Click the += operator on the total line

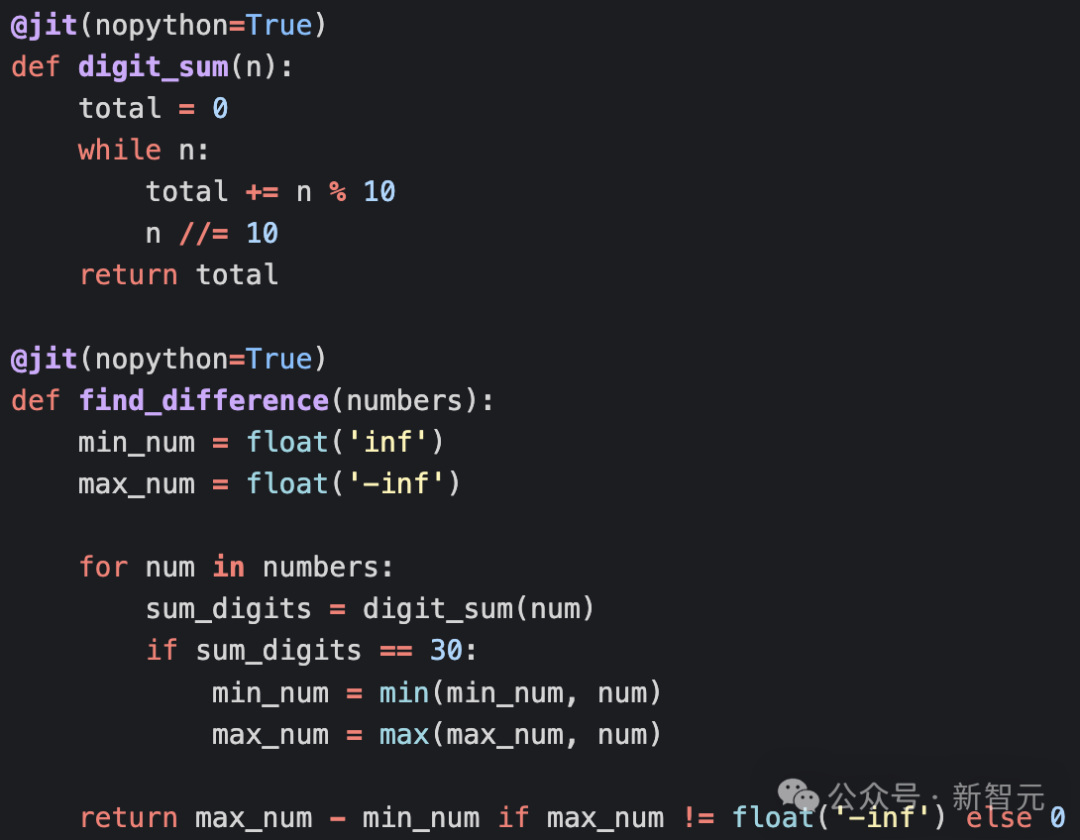click(x=262, y=191)
